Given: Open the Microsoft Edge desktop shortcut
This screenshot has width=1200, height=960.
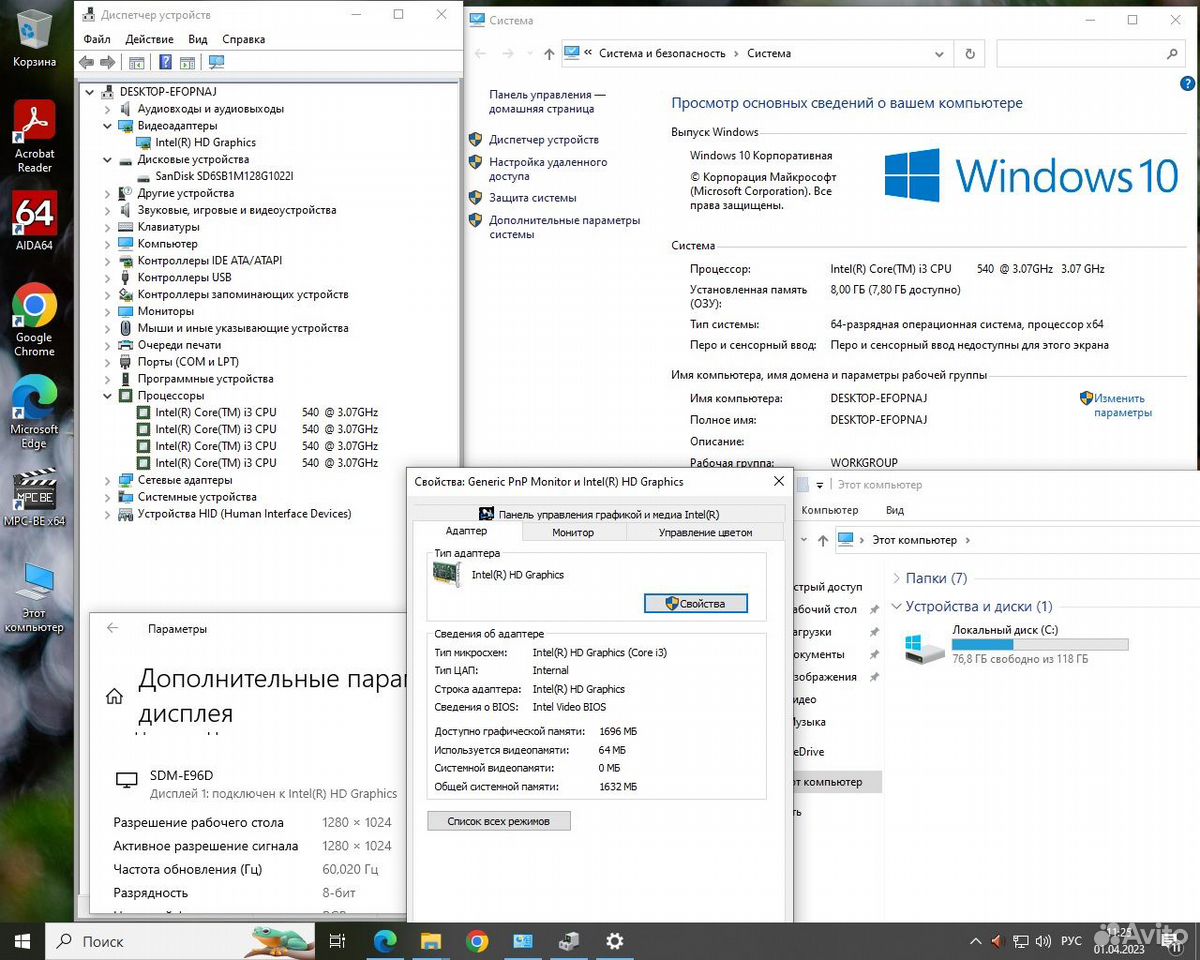Looking at the screenshot, I should pyautogui.click(x=34, y=413).
